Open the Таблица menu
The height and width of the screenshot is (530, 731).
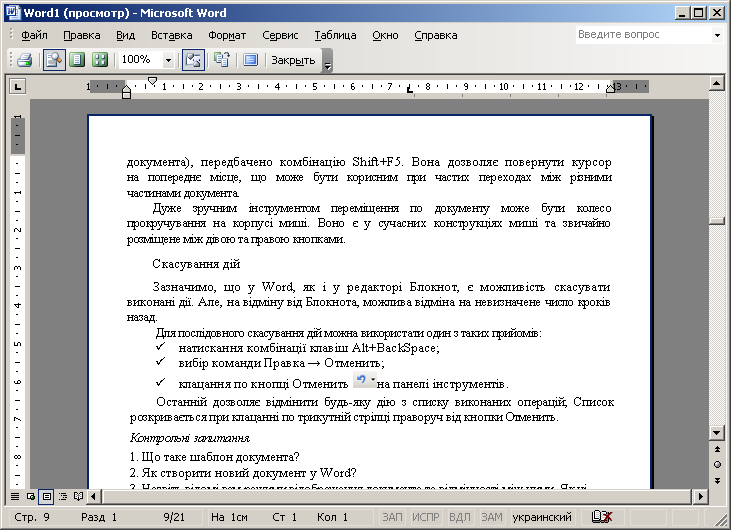[x=335, y=35]
